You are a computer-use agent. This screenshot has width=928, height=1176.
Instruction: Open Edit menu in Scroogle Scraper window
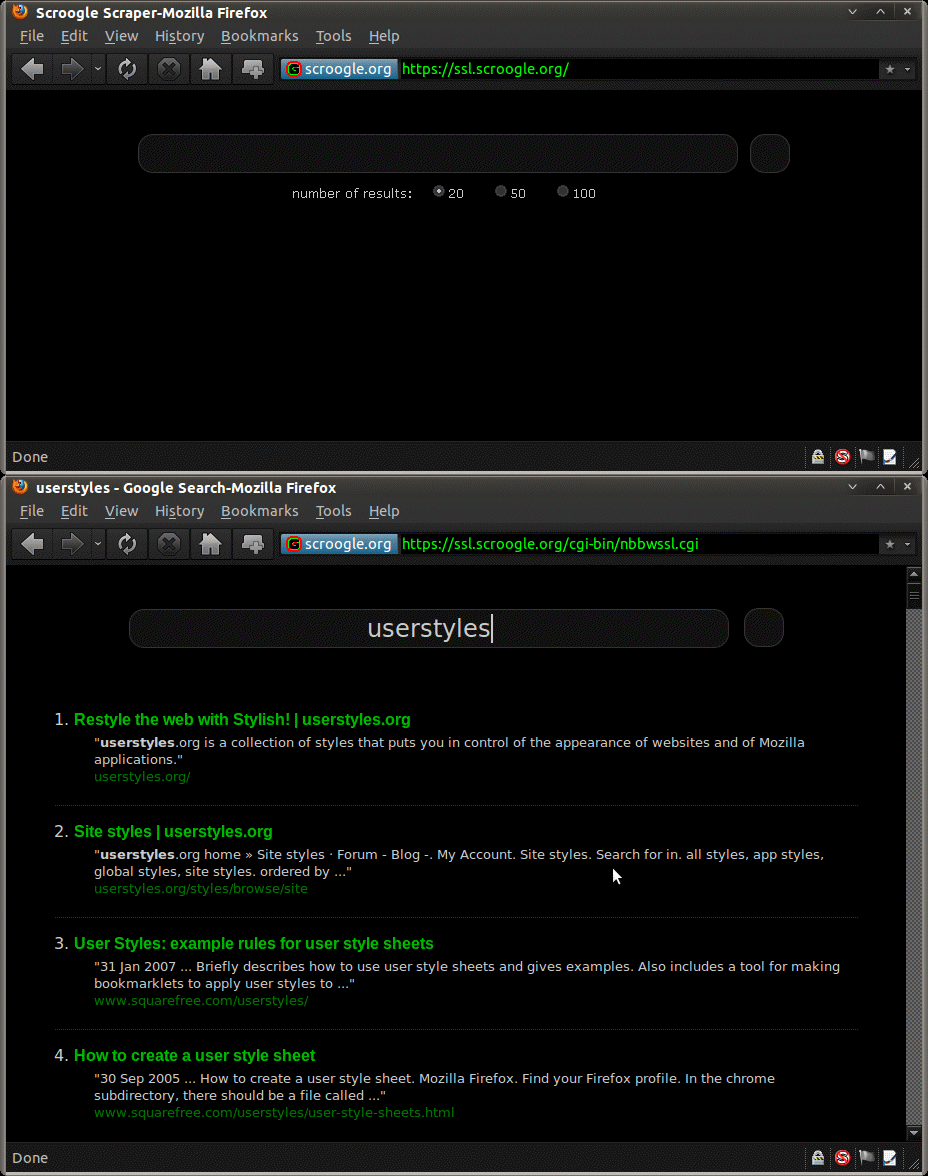pos(74,36)
